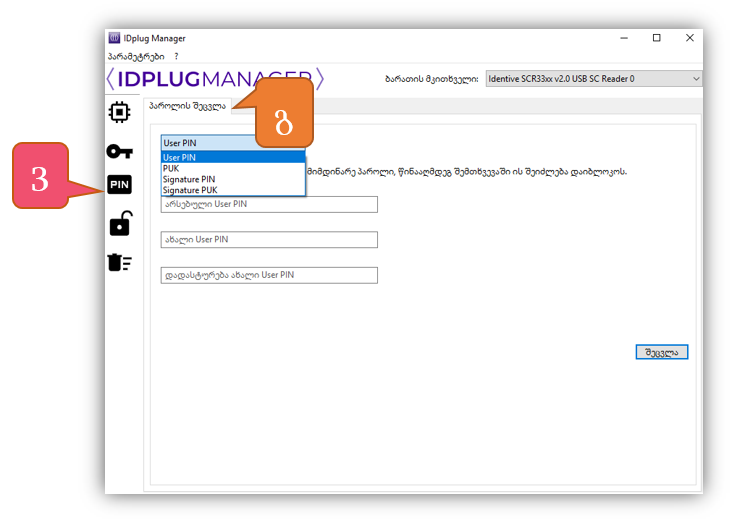Expand the card reader dropdown

pyautogui.click(x=594, y=78)
